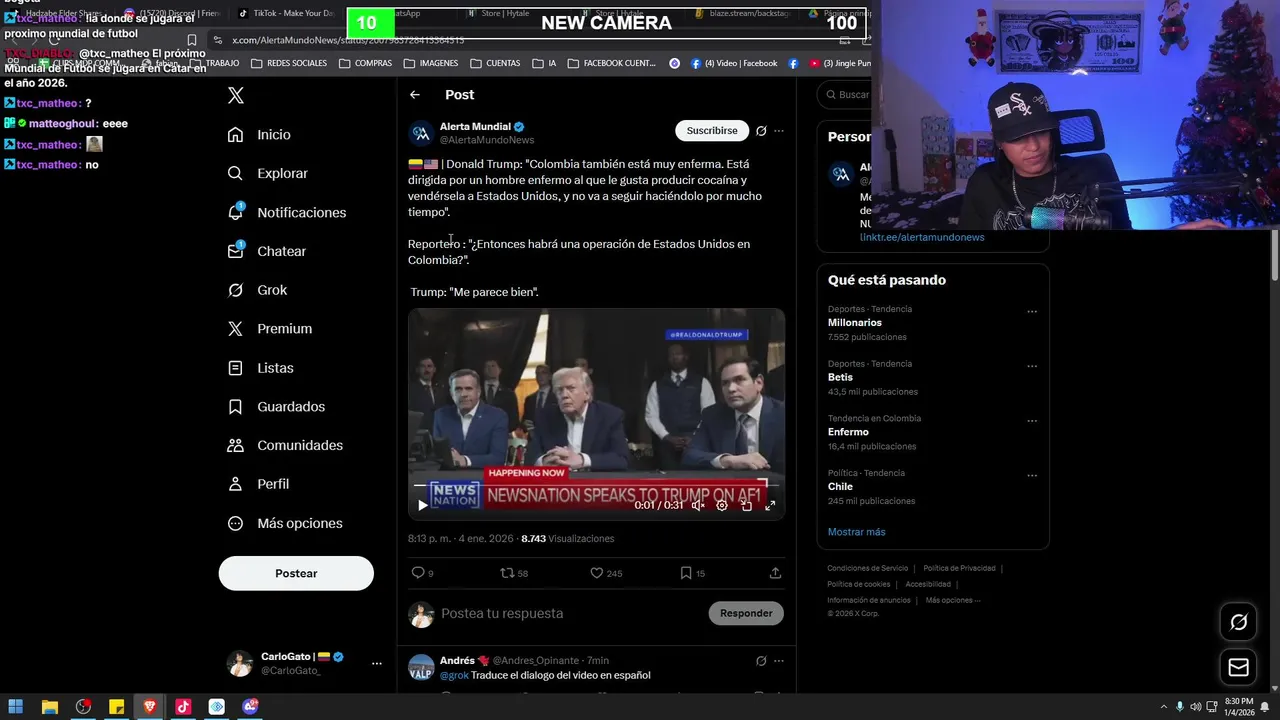Open COMPRAS bookmark folder
This screenshot has height=720, width=1280.
point(366,63)
